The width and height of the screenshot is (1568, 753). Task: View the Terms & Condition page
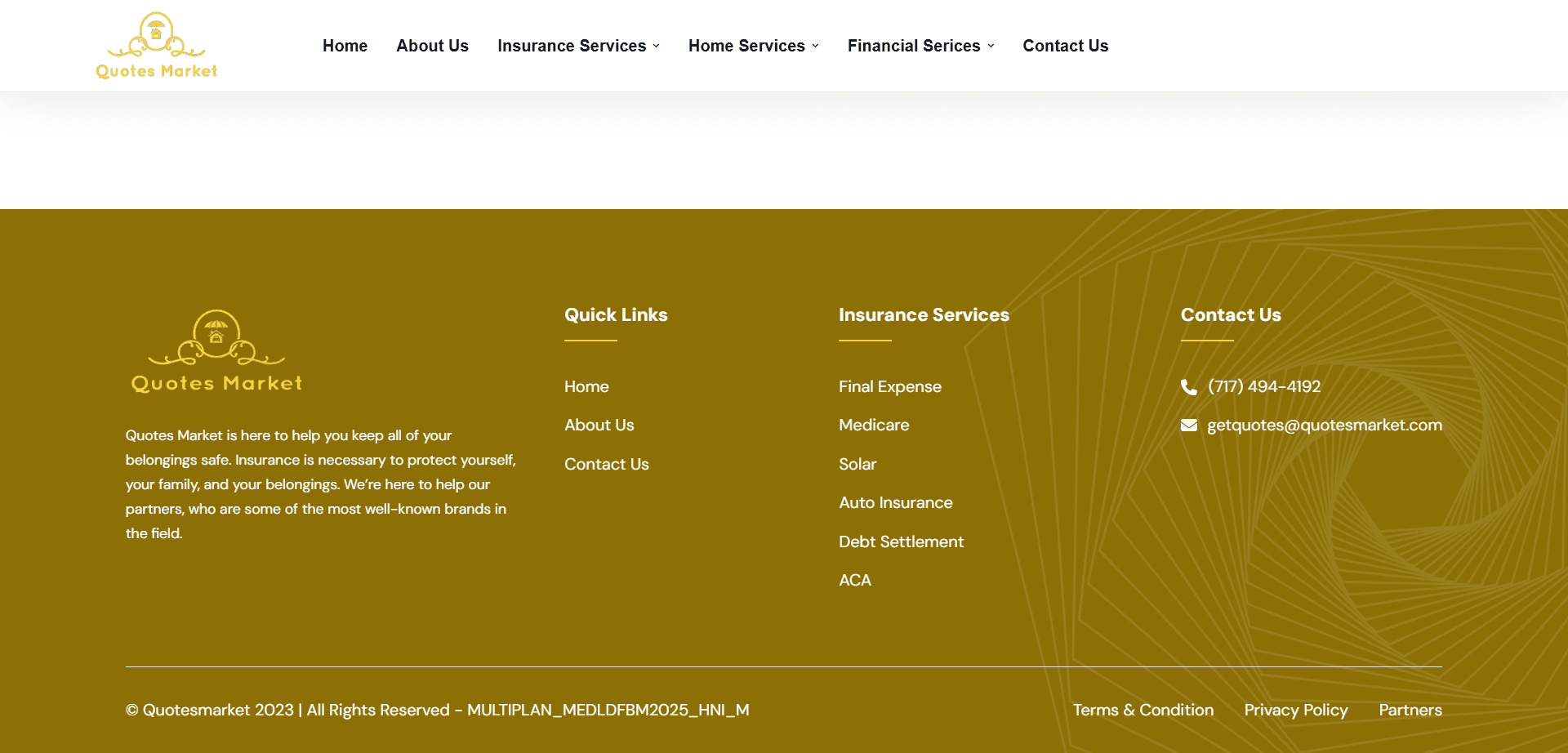coord(1143,710)
